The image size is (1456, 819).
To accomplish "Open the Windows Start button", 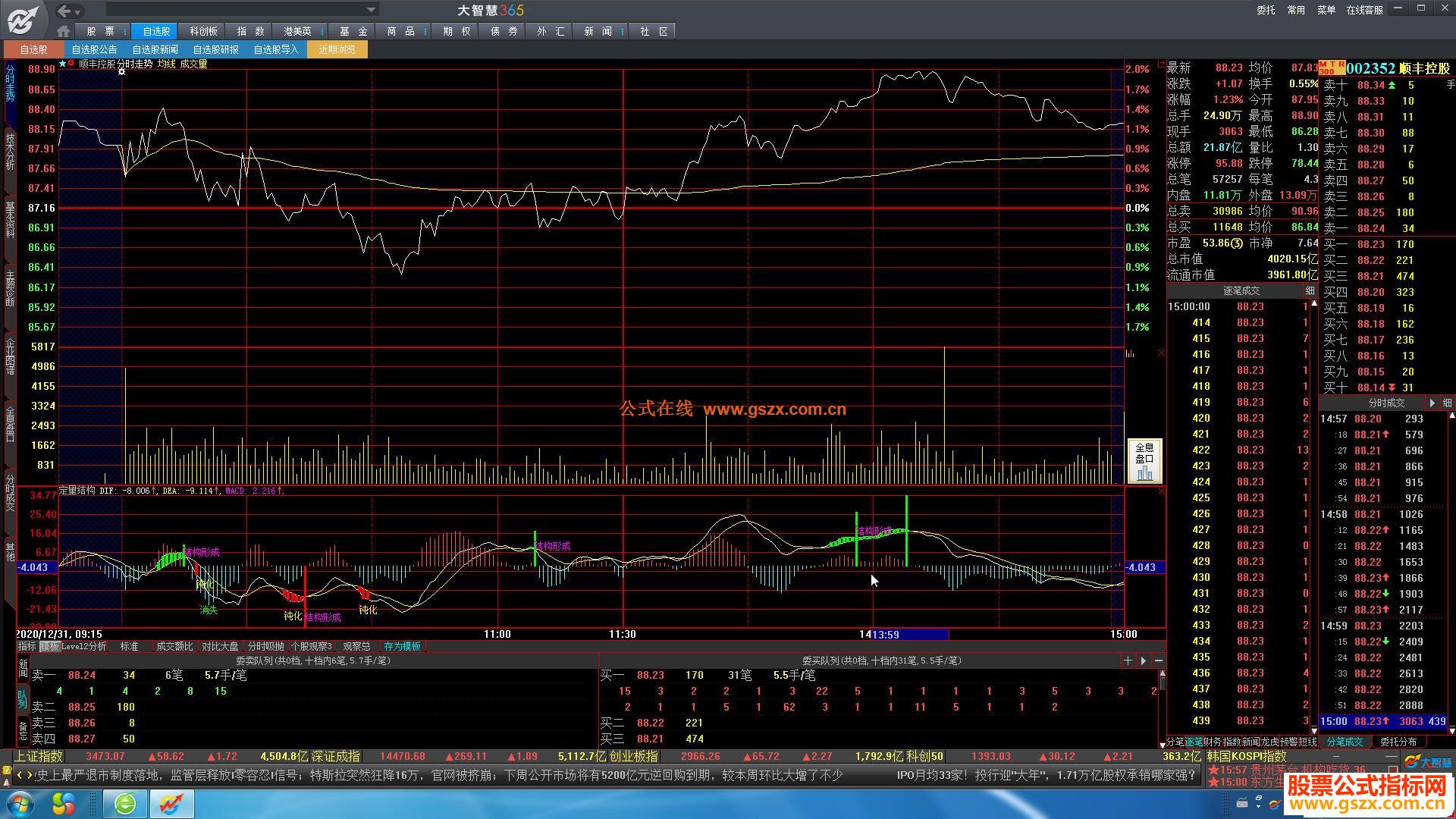I will [19, 803].
